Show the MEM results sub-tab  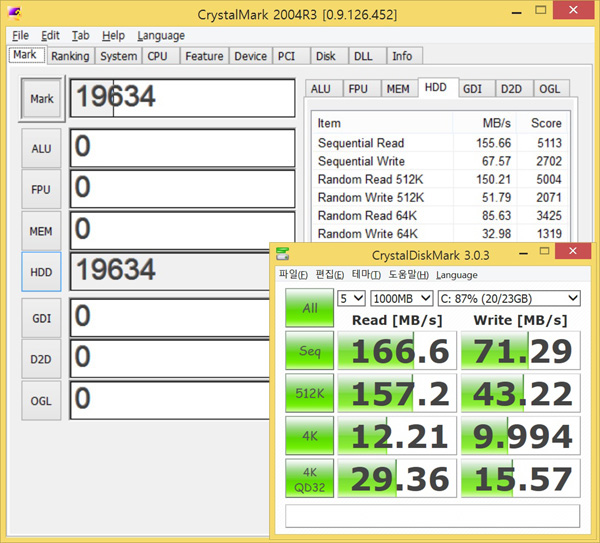coord(399,89)
